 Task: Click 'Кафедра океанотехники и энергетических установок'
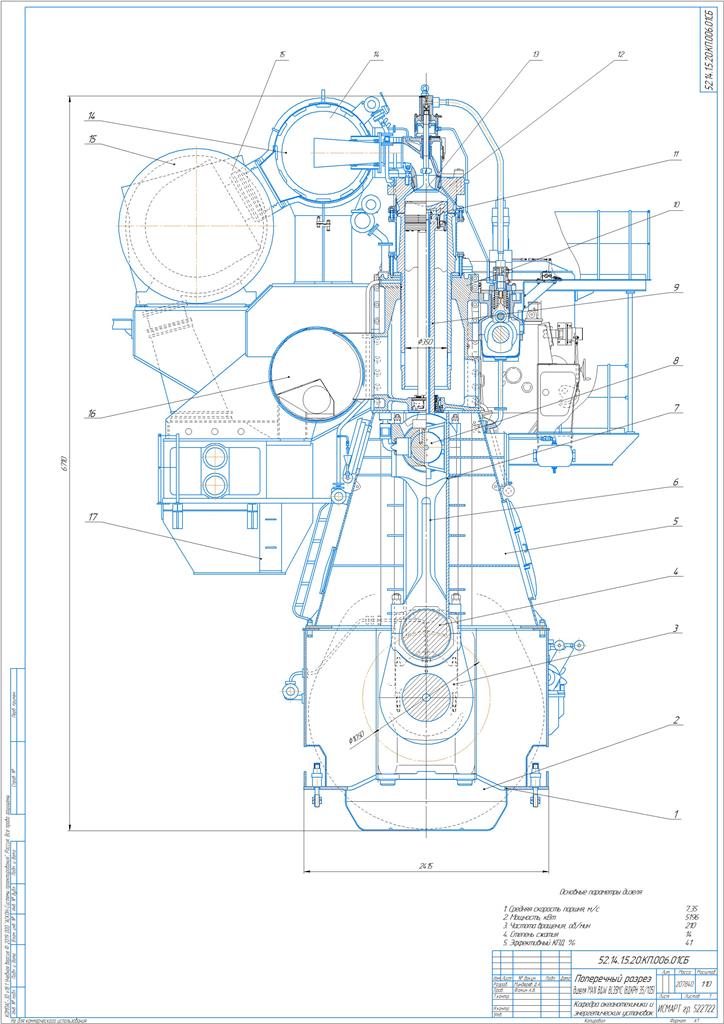click(614, 1007)
